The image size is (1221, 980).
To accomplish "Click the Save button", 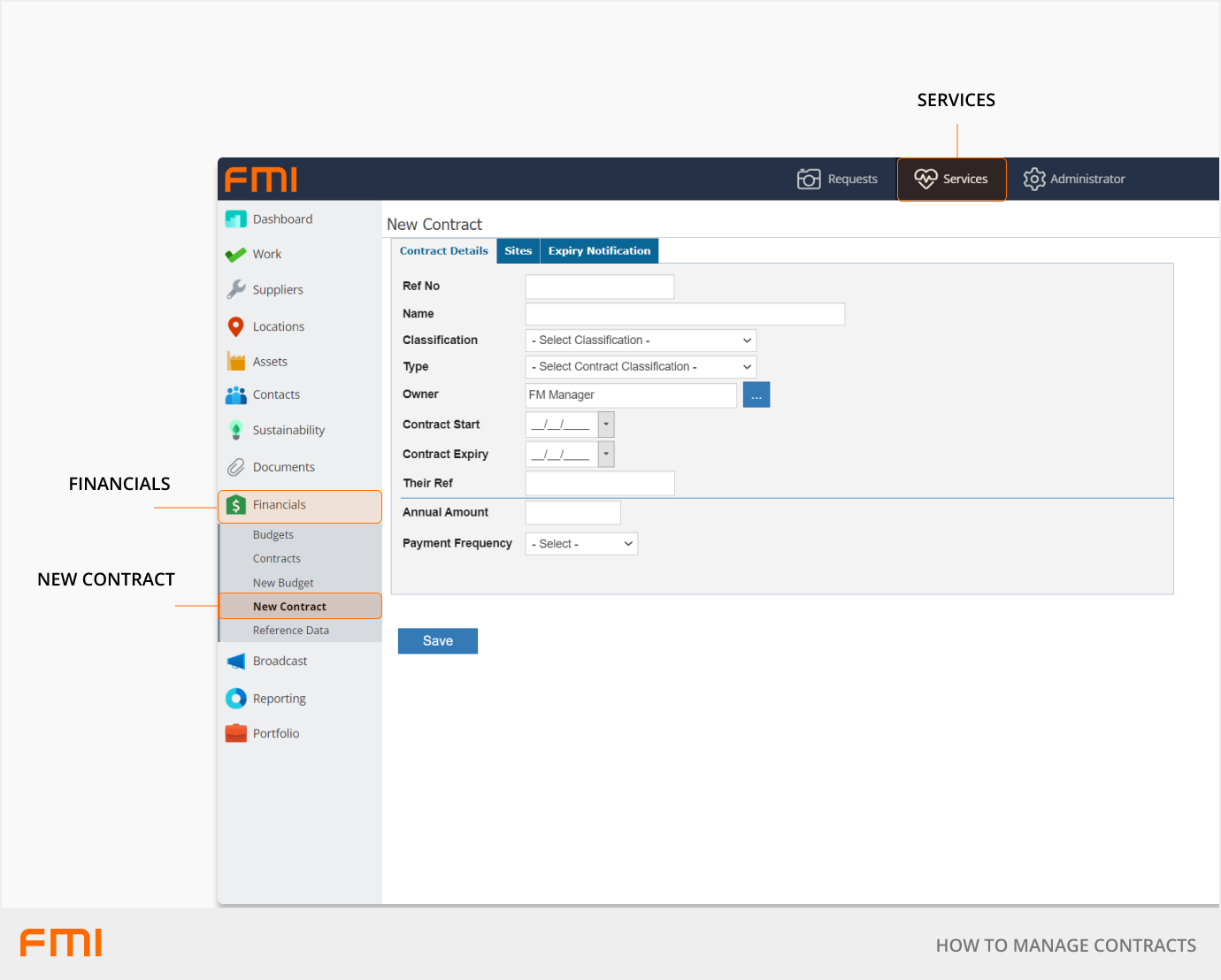I will [437, 641].
